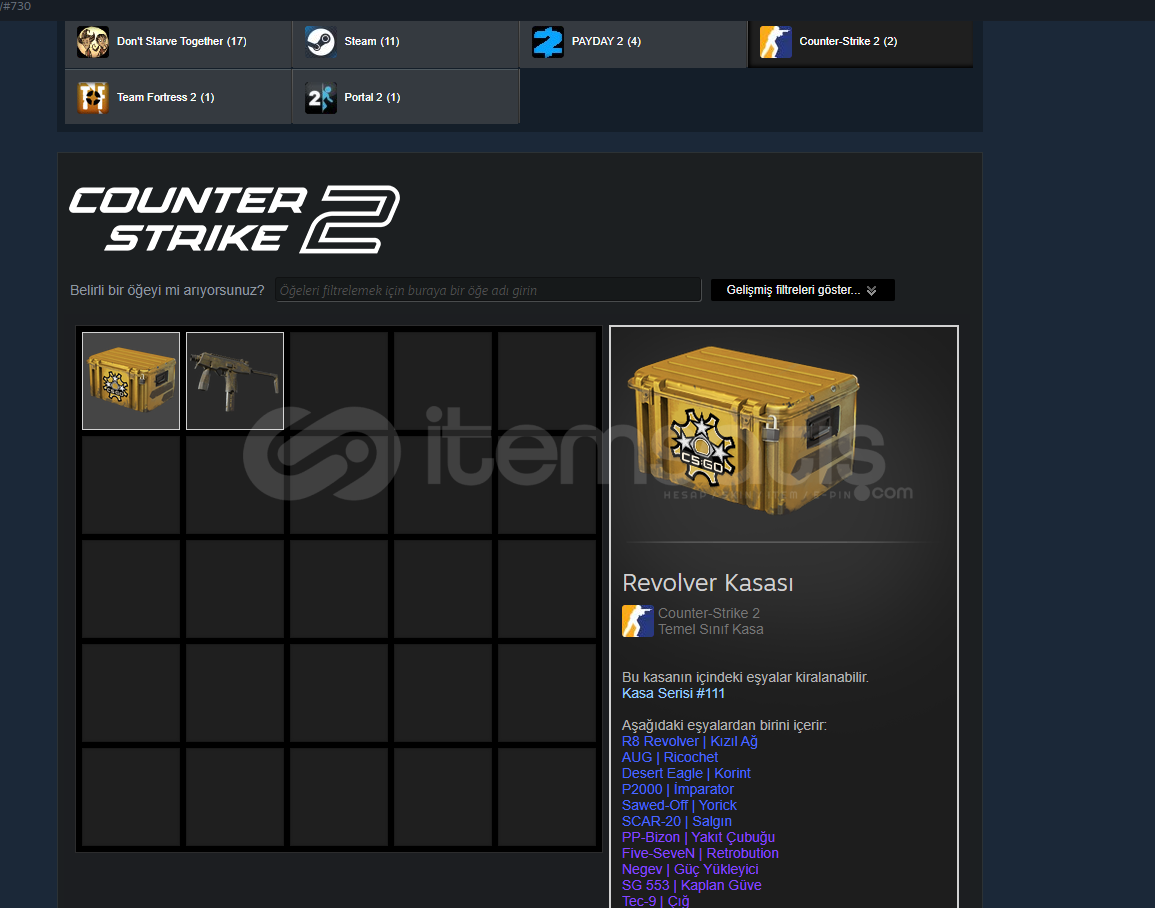This screenshot has width=1155, height=908.
Task: Open the SCAR-20 | Salgın link
Action: (677, 822)
